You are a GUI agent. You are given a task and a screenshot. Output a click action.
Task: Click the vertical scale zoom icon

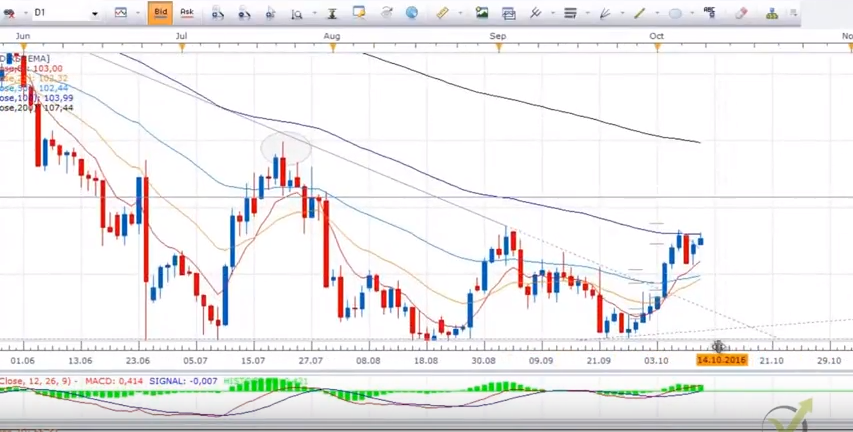tap(296, 13)
